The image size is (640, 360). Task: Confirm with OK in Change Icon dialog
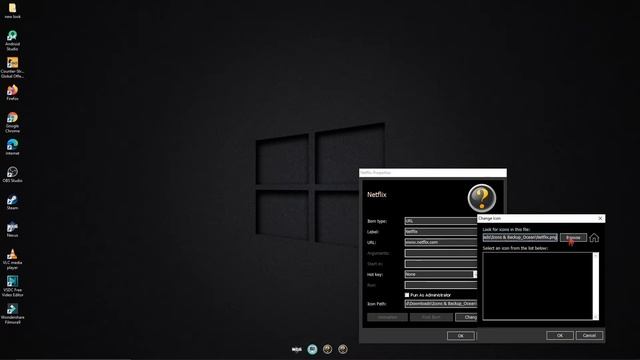pos(560,336)
